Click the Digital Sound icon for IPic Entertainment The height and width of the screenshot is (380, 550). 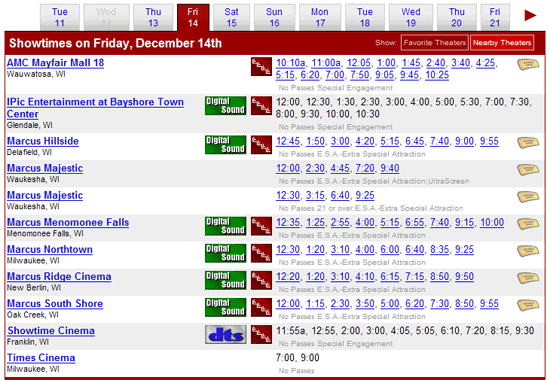pyautogui.click(x=226, y=106)
